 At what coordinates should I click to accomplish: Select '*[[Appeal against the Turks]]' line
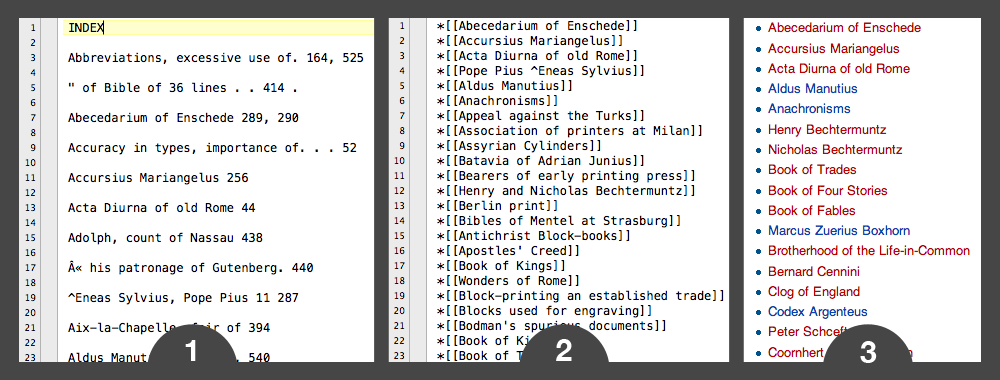[x=541, y=116]
